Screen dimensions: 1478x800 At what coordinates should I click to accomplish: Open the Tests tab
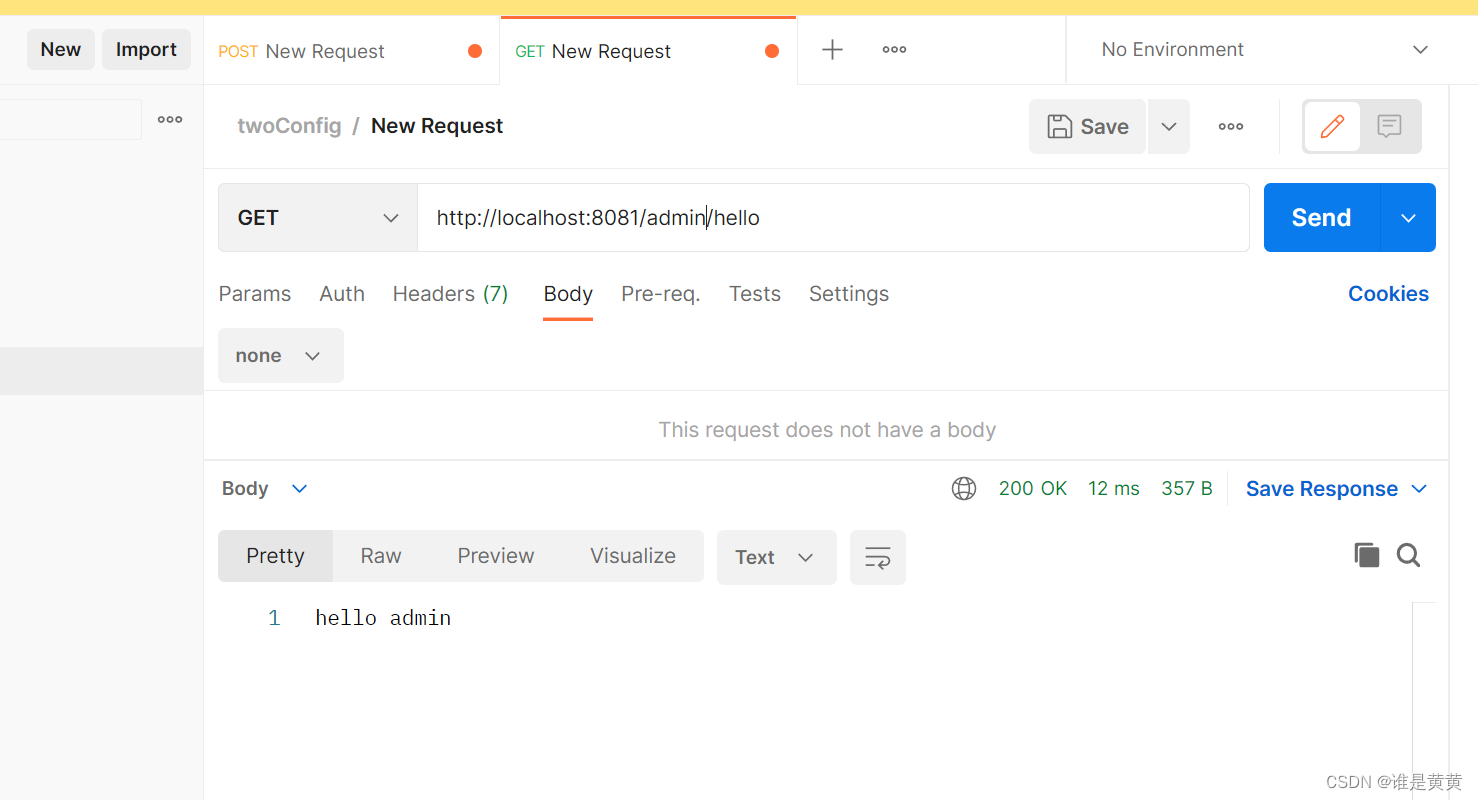click(755, 294)
